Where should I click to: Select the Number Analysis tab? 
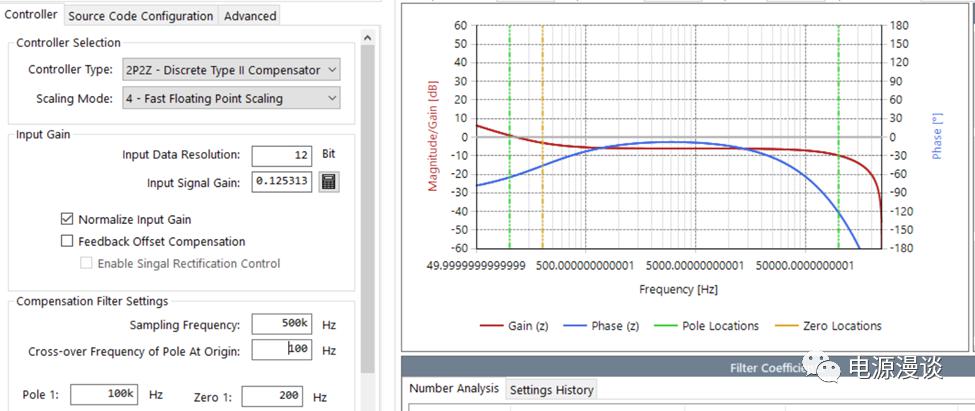(x=454, y=389)
